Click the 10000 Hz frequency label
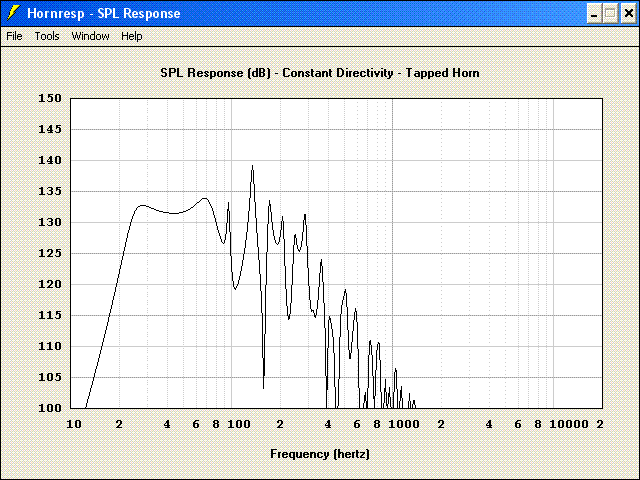 pyautogui.click(x=569, y=424)
